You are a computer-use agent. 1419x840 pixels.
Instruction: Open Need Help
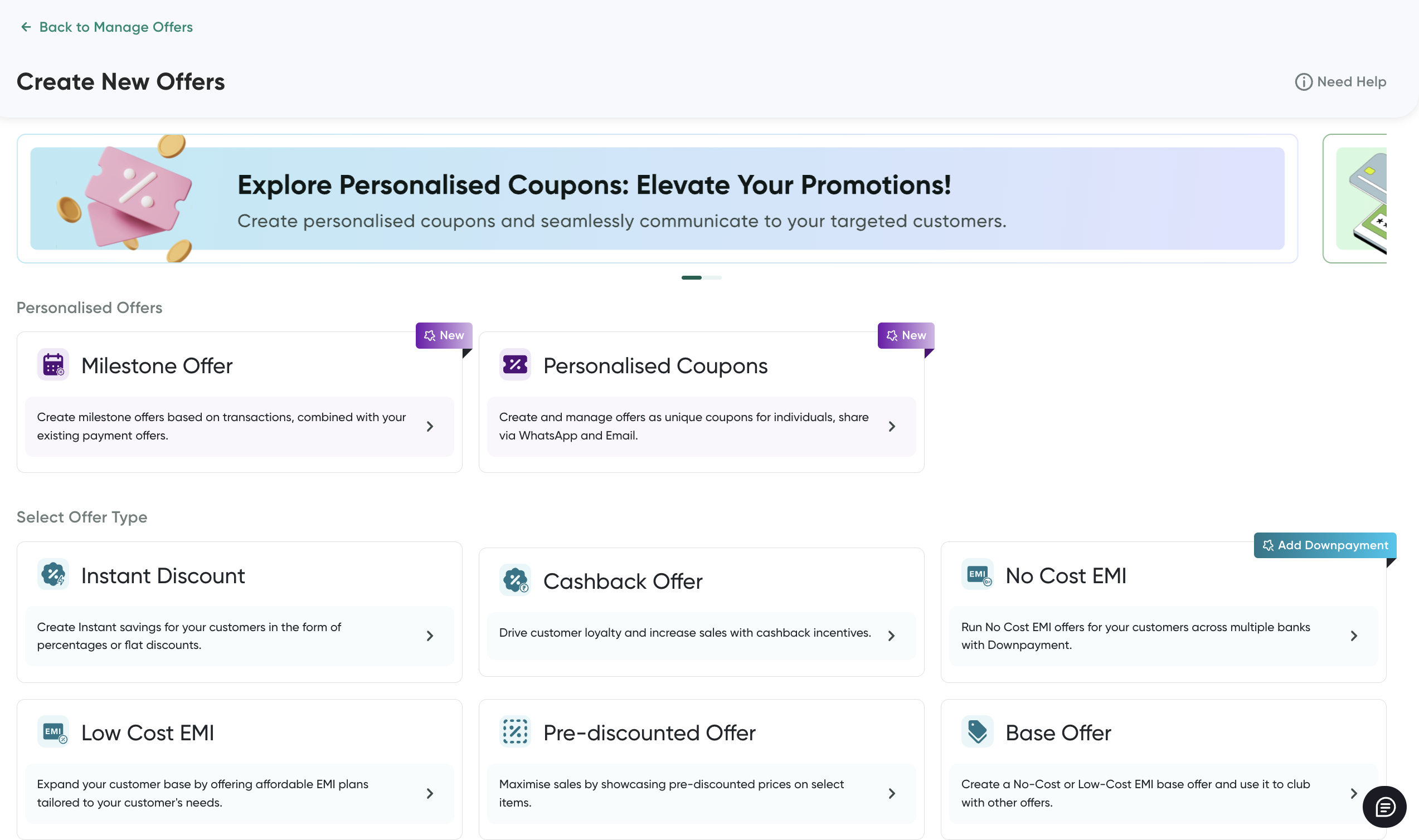[x=1340, y=82]
